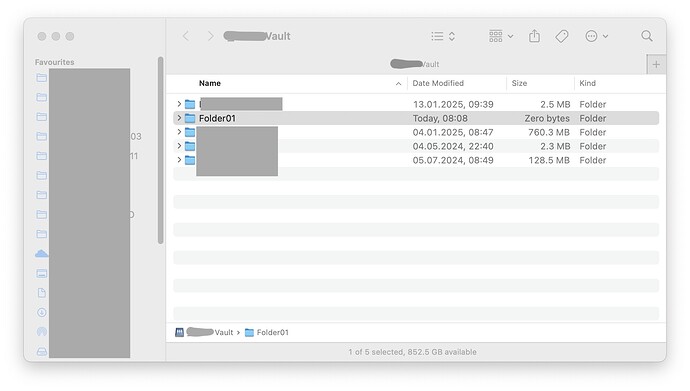Open the iCloud Drive sidebar icon
Viewport: 690px width, 391px height.
tap(42, 254)
